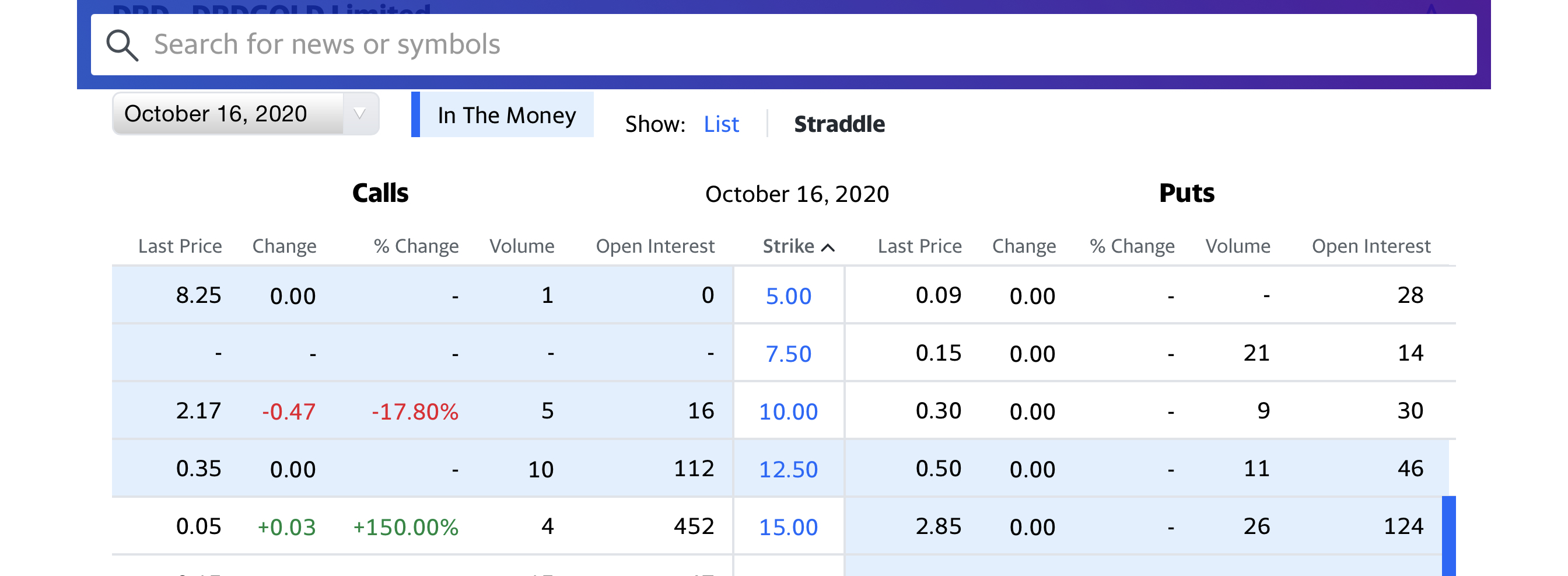Sort calls by Open Interest header
1568x576 pixels.
coord(655,246)
